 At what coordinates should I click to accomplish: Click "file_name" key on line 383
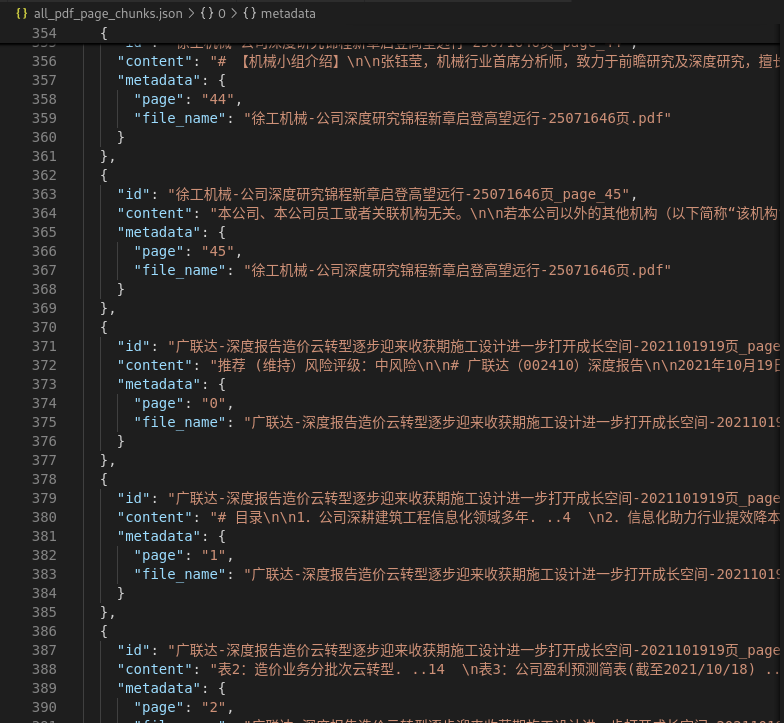click(180, 574)
